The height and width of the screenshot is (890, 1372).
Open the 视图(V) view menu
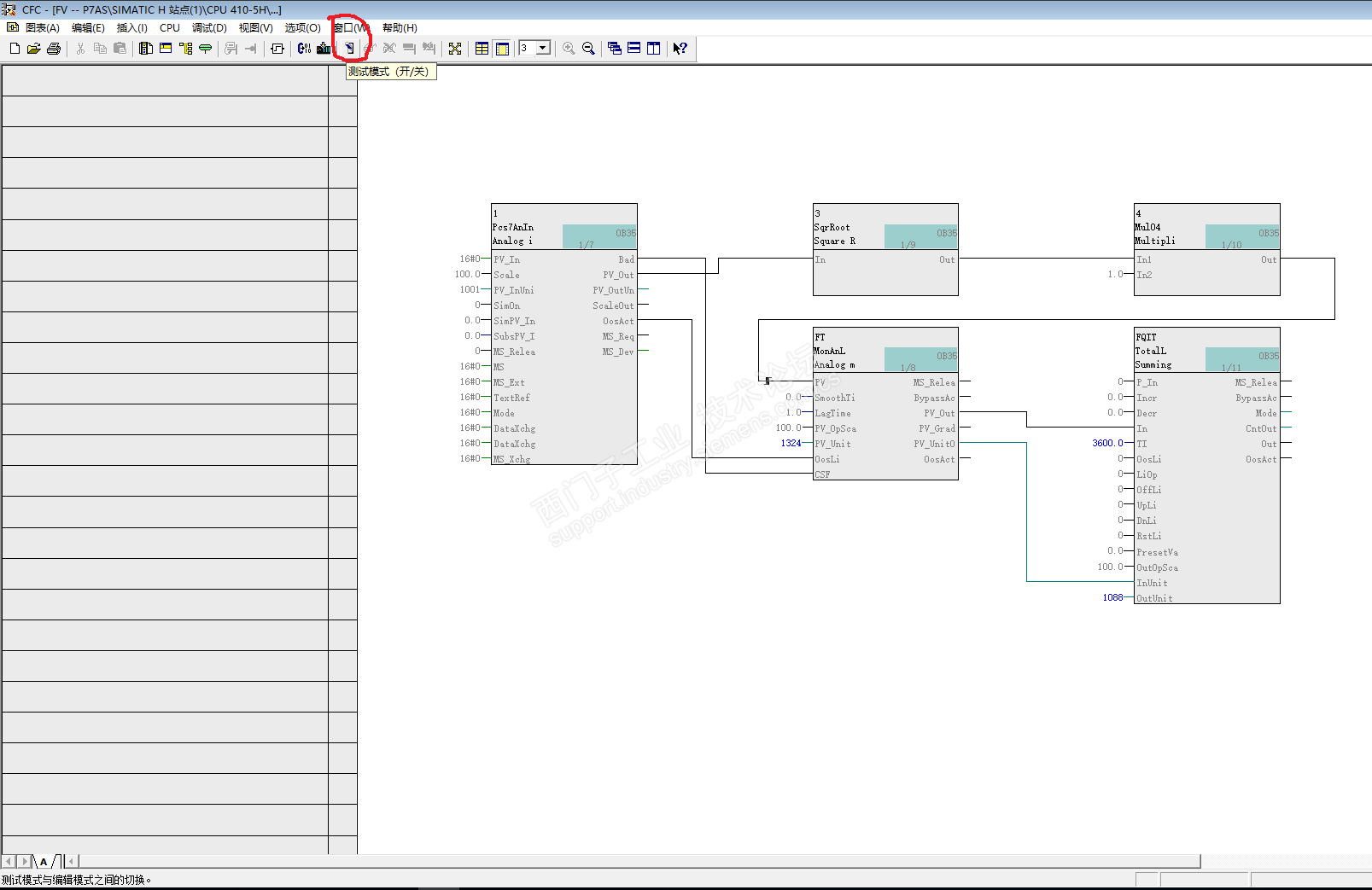tap(255, 28)
